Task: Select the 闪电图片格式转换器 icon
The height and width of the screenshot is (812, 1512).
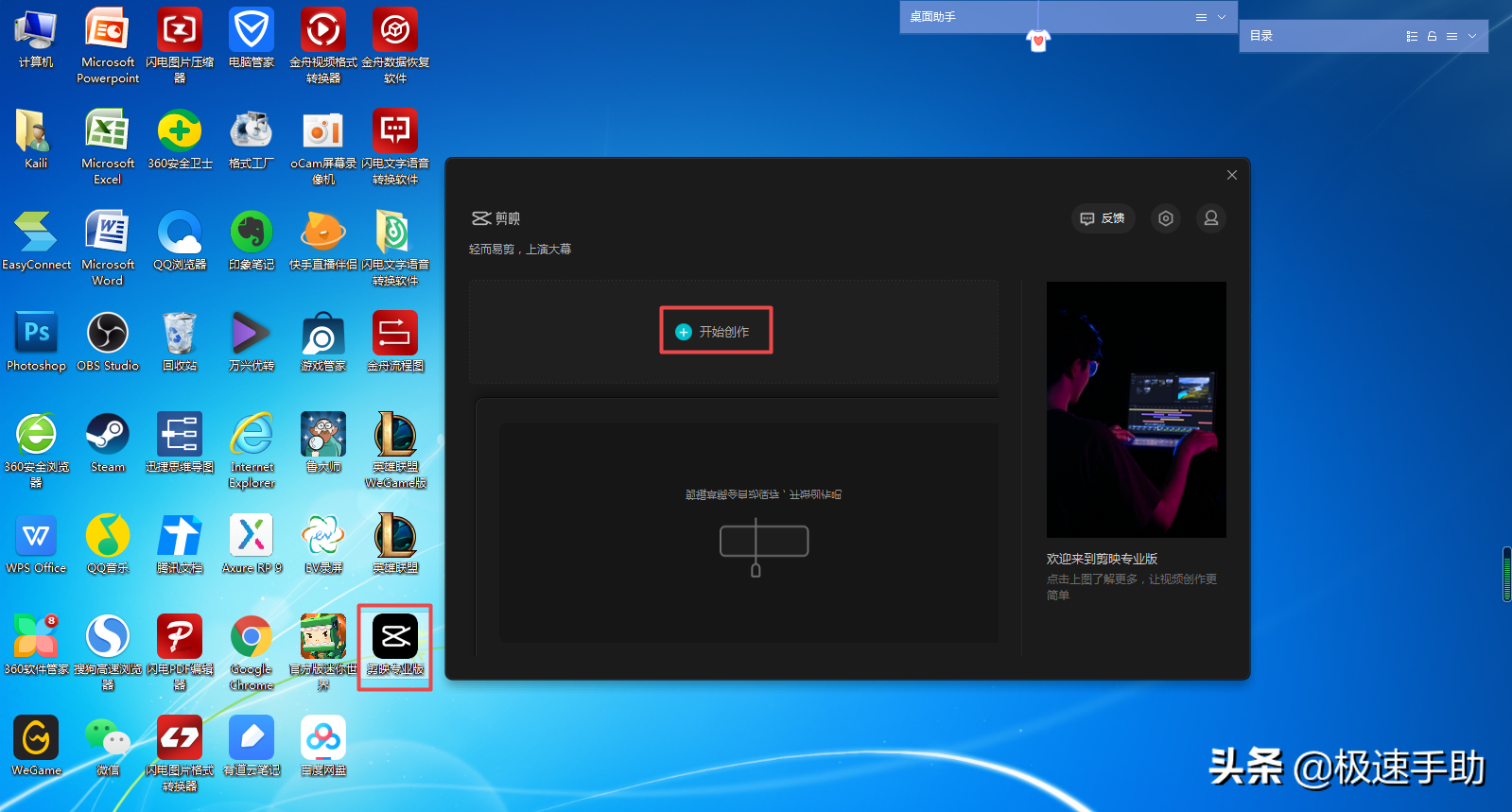Action: (x=180, y=752)
